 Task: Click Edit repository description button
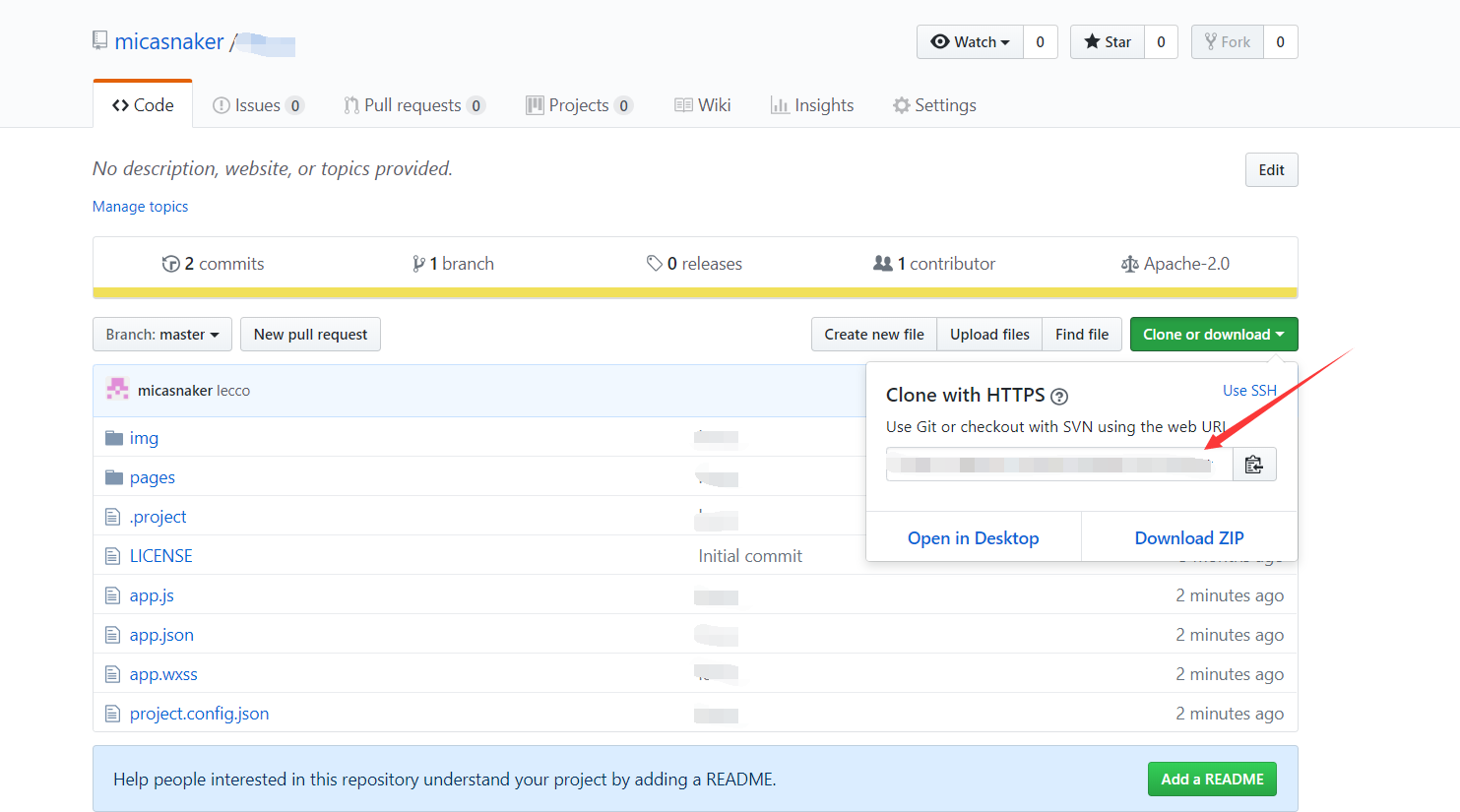(1272, 169)
